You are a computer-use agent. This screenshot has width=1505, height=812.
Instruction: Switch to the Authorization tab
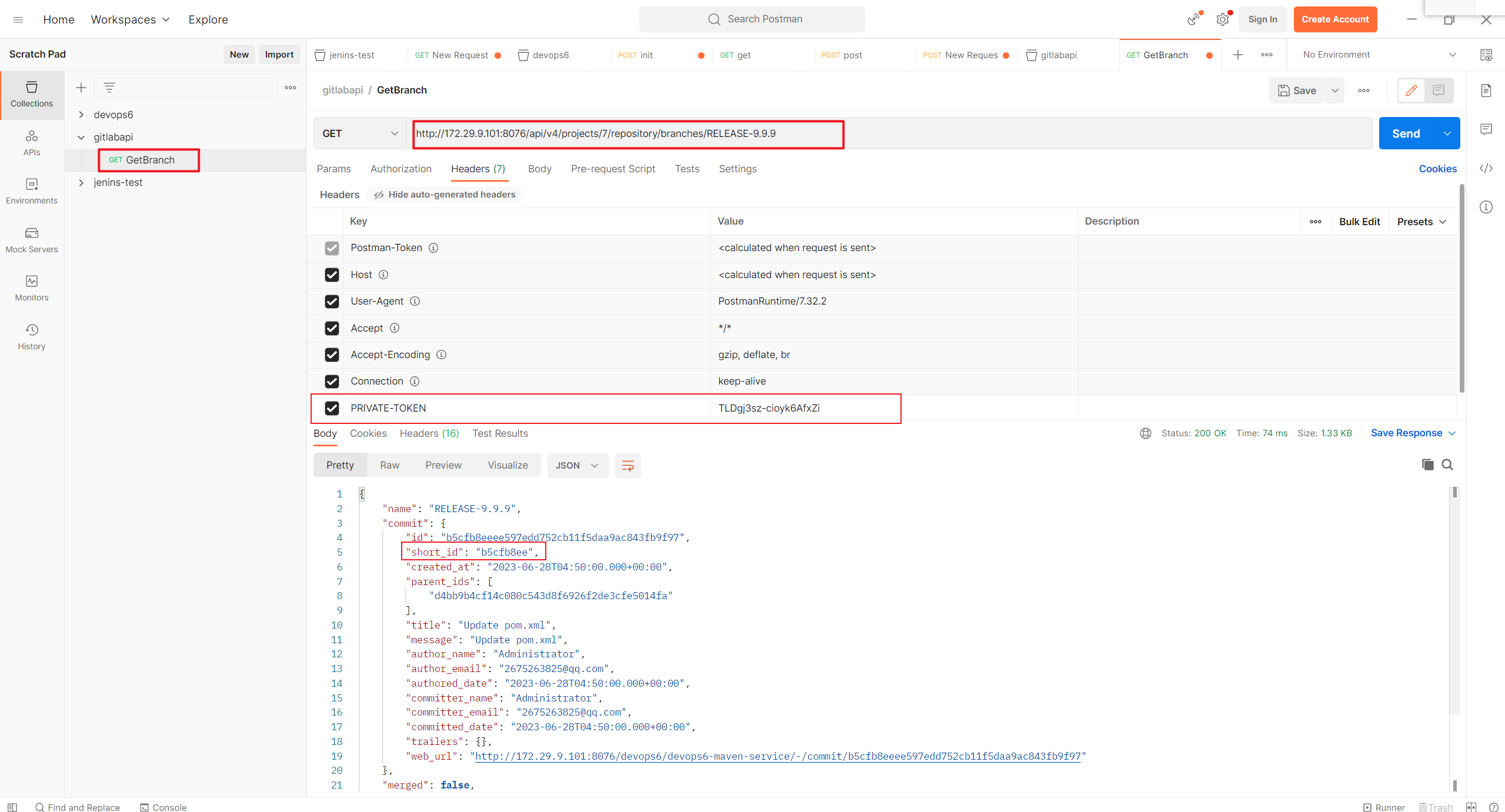(401, 169)
